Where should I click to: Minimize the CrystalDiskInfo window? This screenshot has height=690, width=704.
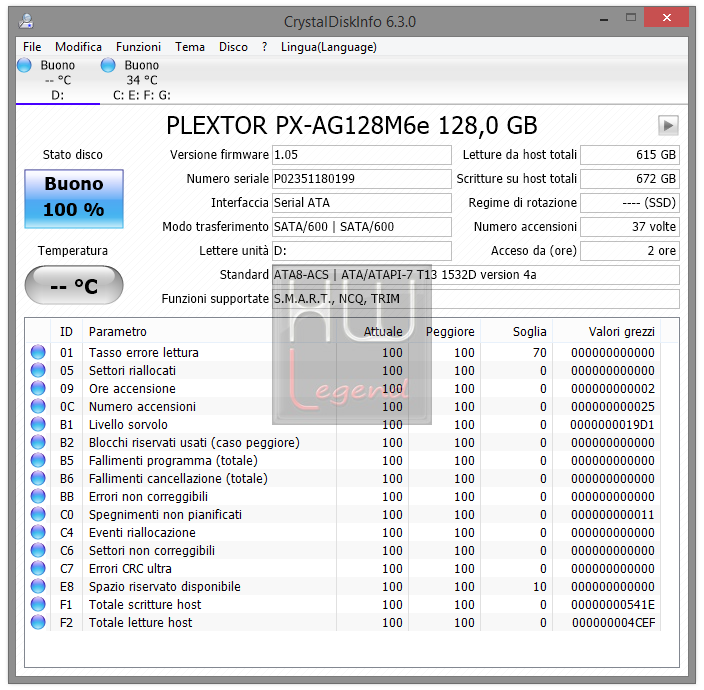(x=604, y=19)
